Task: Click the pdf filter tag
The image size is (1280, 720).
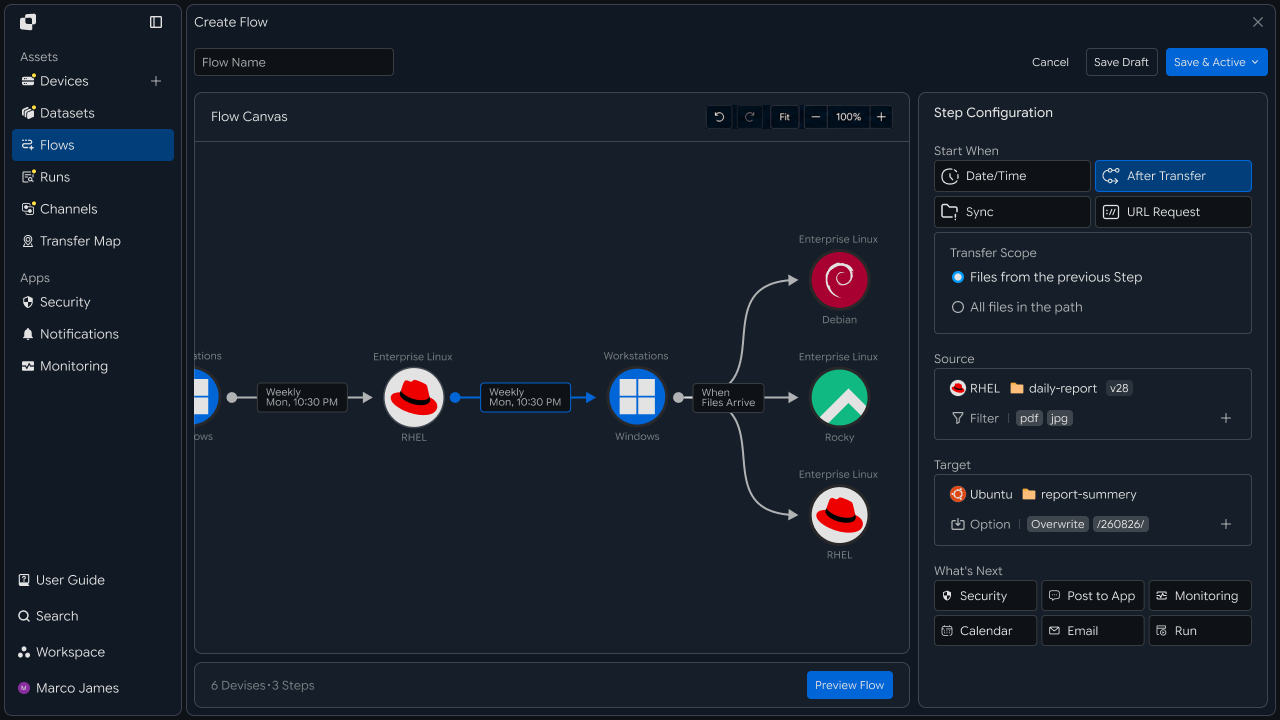Action: (x=1029, y=418)
